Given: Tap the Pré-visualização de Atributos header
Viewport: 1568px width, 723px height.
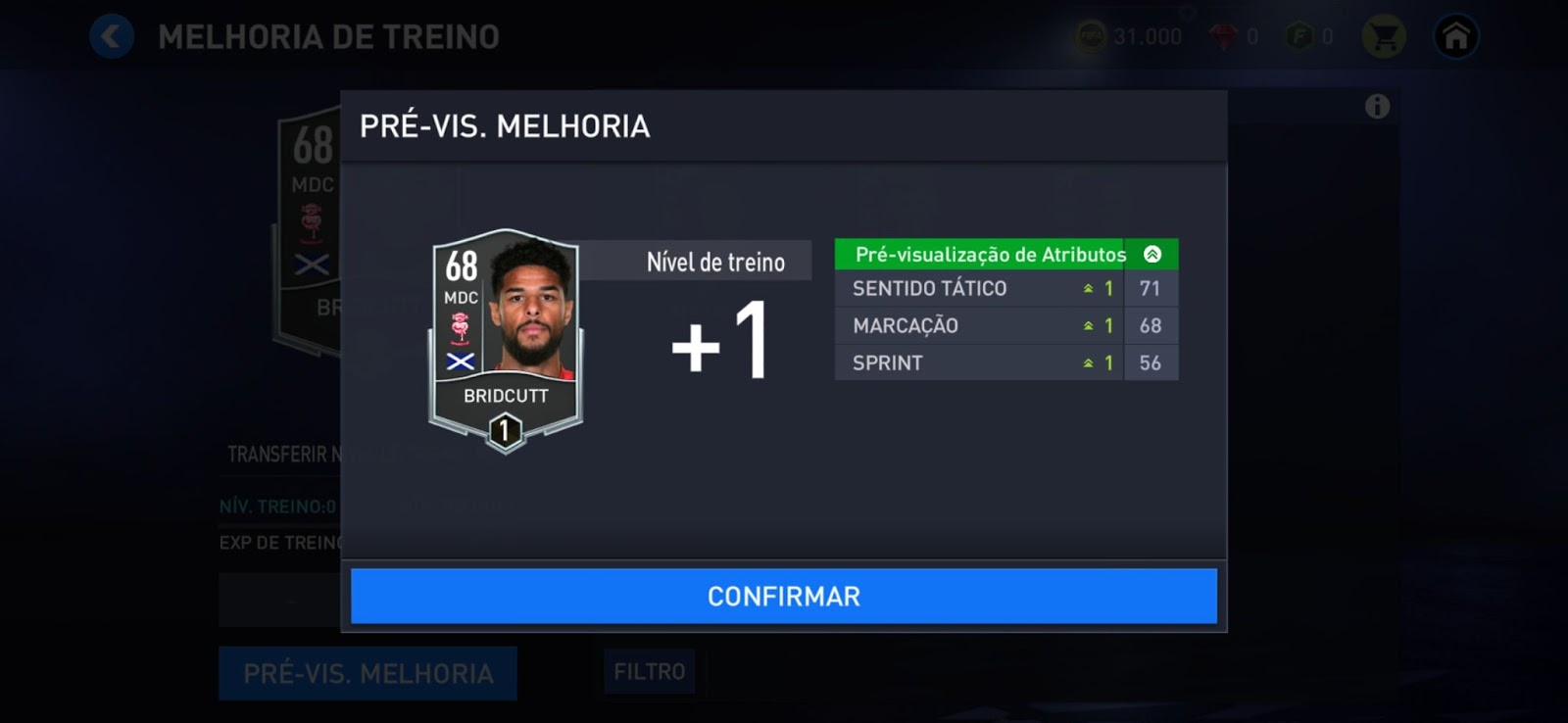Looking at the screenshot, I should pos(991,255).
